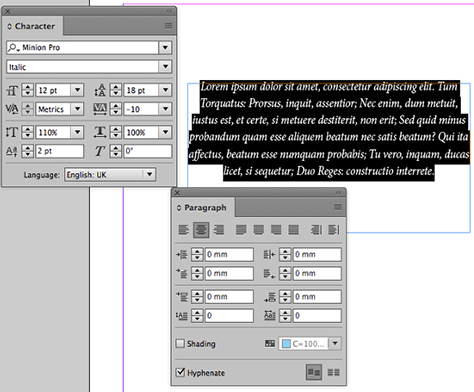Click the baseline shift icon
Image resolution: width=474 pixels, height=392 pixels.
12,151
